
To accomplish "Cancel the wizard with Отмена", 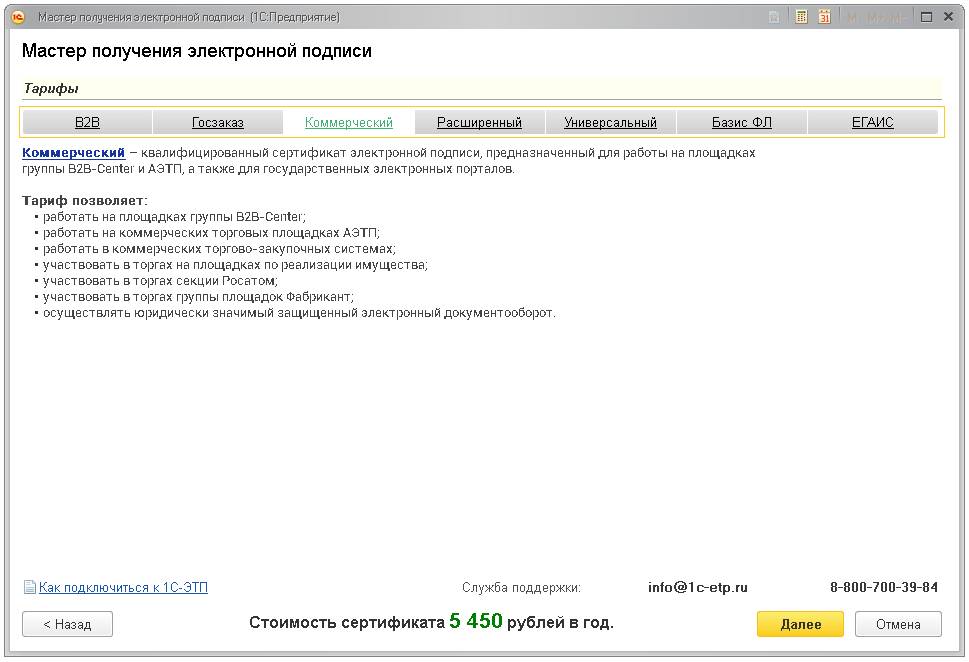I will click(898, 624).
